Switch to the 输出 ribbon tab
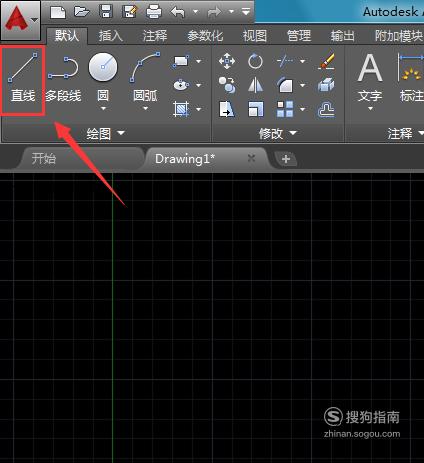 342,36
